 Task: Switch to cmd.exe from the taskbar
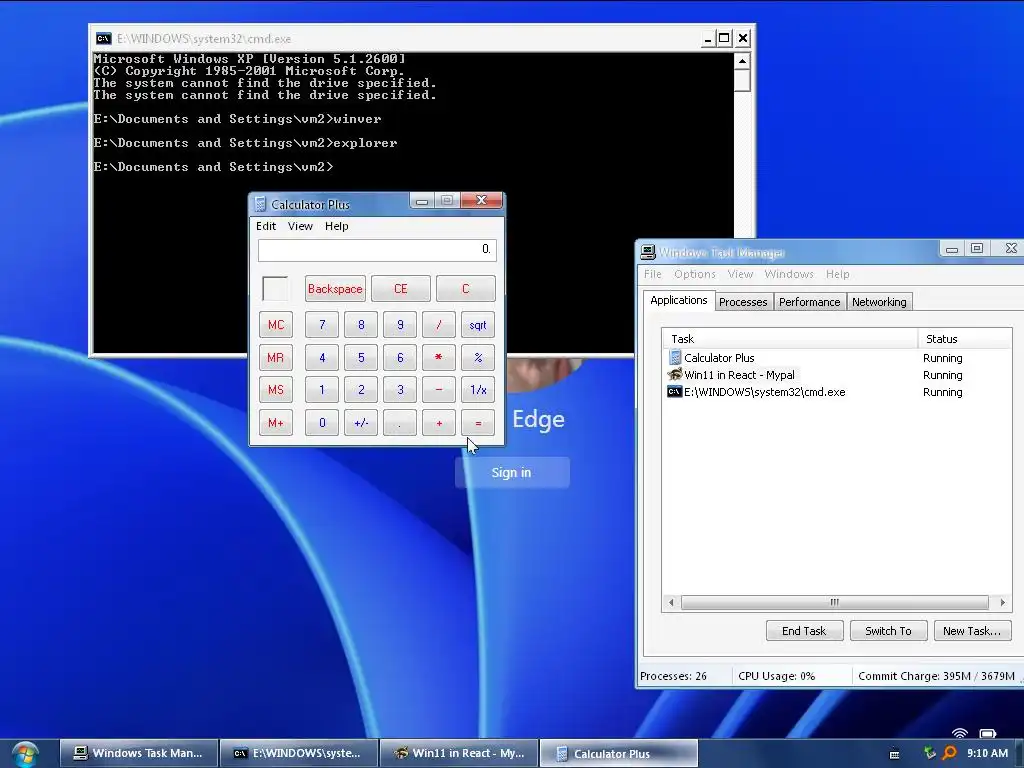tap(299, 753)
